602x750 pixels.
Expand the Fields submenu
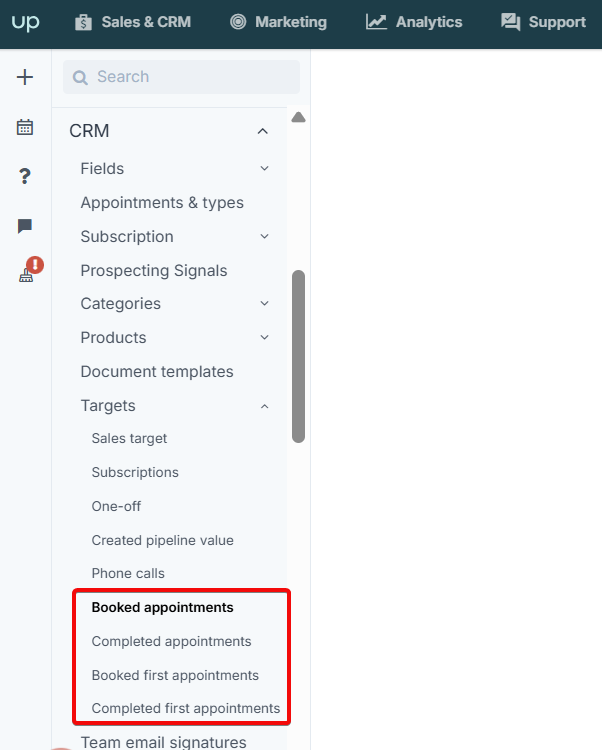click(264, 168)
